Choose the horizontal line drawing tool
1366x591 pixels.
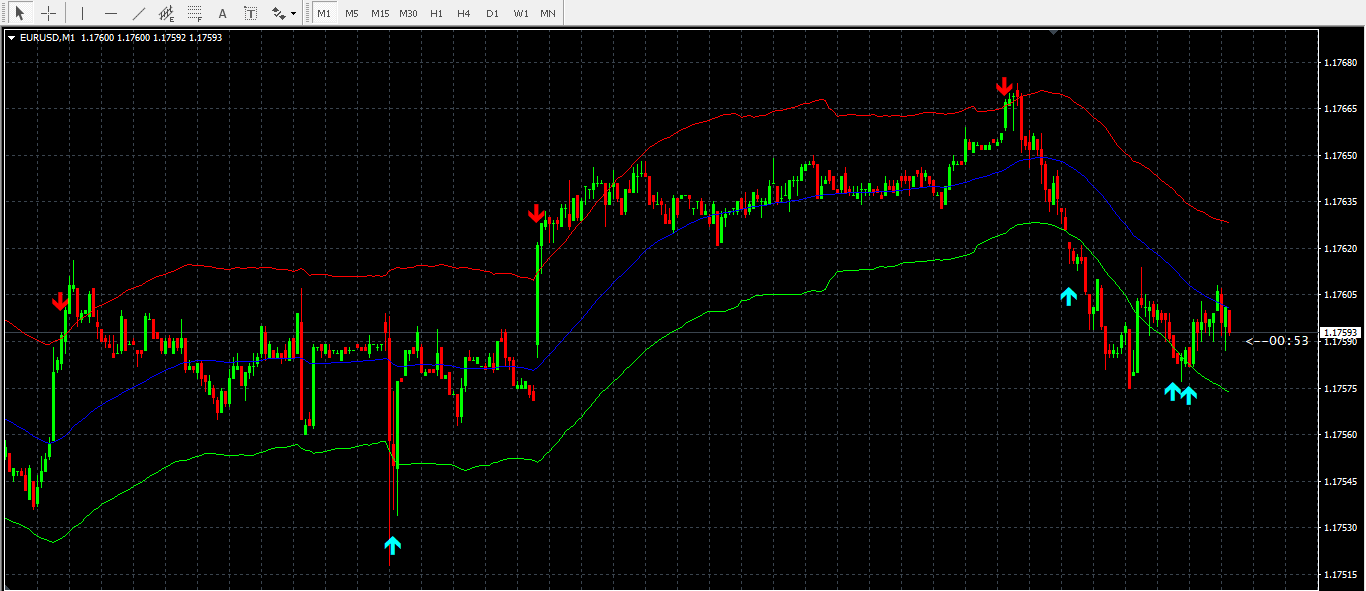[x=110, y=14]
